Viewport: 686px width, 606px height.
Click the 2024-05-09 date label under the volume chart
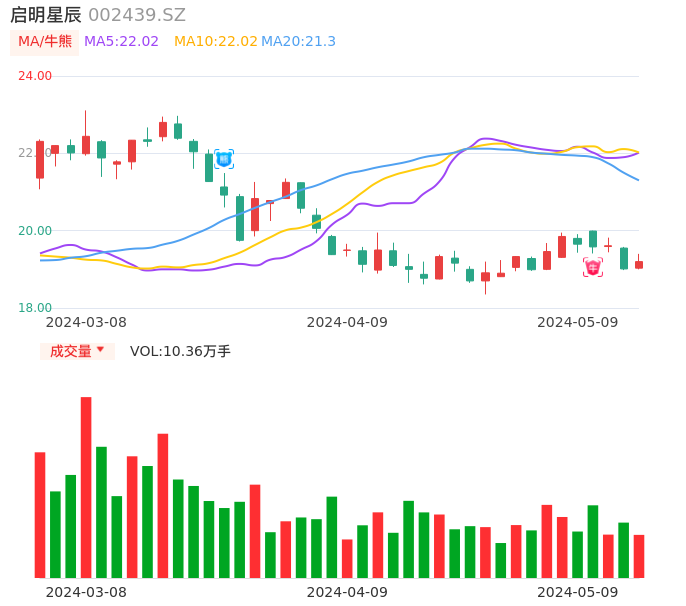pyautogui.click(x=577, y=591)
